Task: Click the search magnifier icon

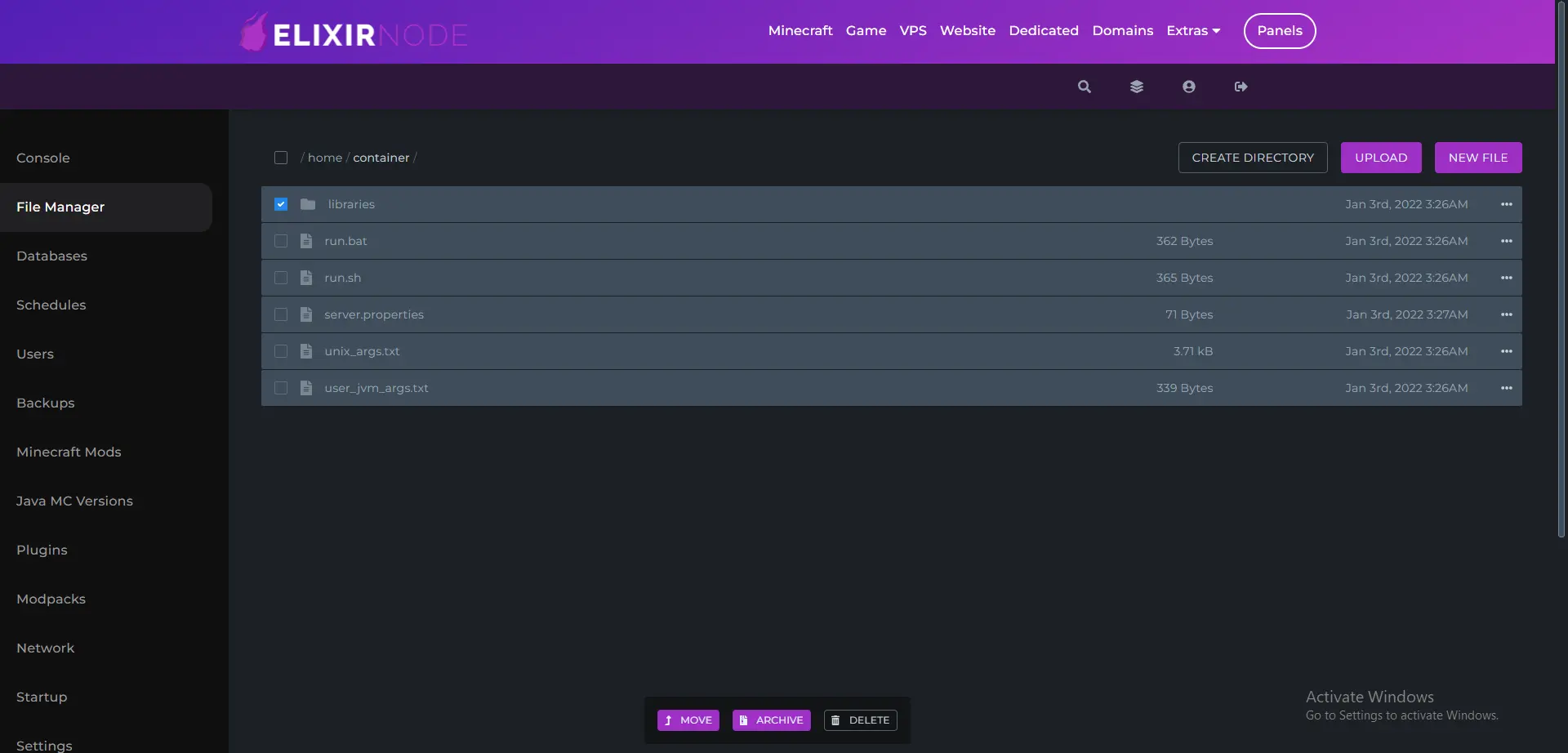Action: click(1084, 87)
